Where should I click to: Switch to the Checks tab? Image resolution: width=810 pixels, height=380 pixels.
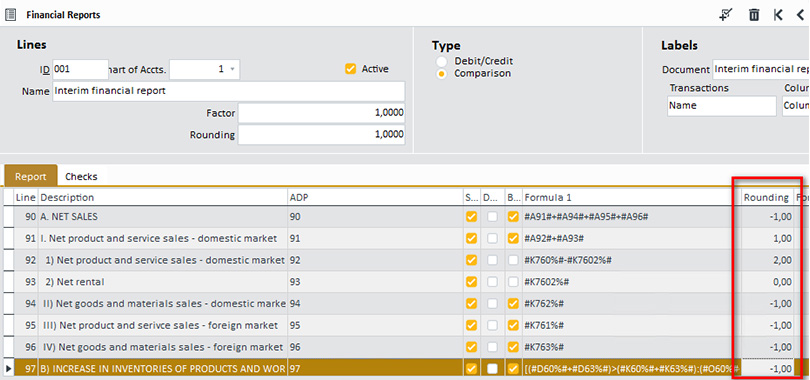pos(81,176)
